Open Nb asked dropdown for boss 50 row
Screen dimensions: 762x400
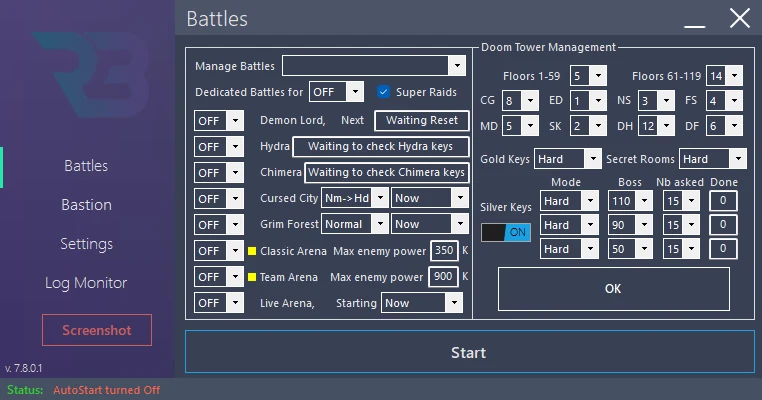(681, 249)
